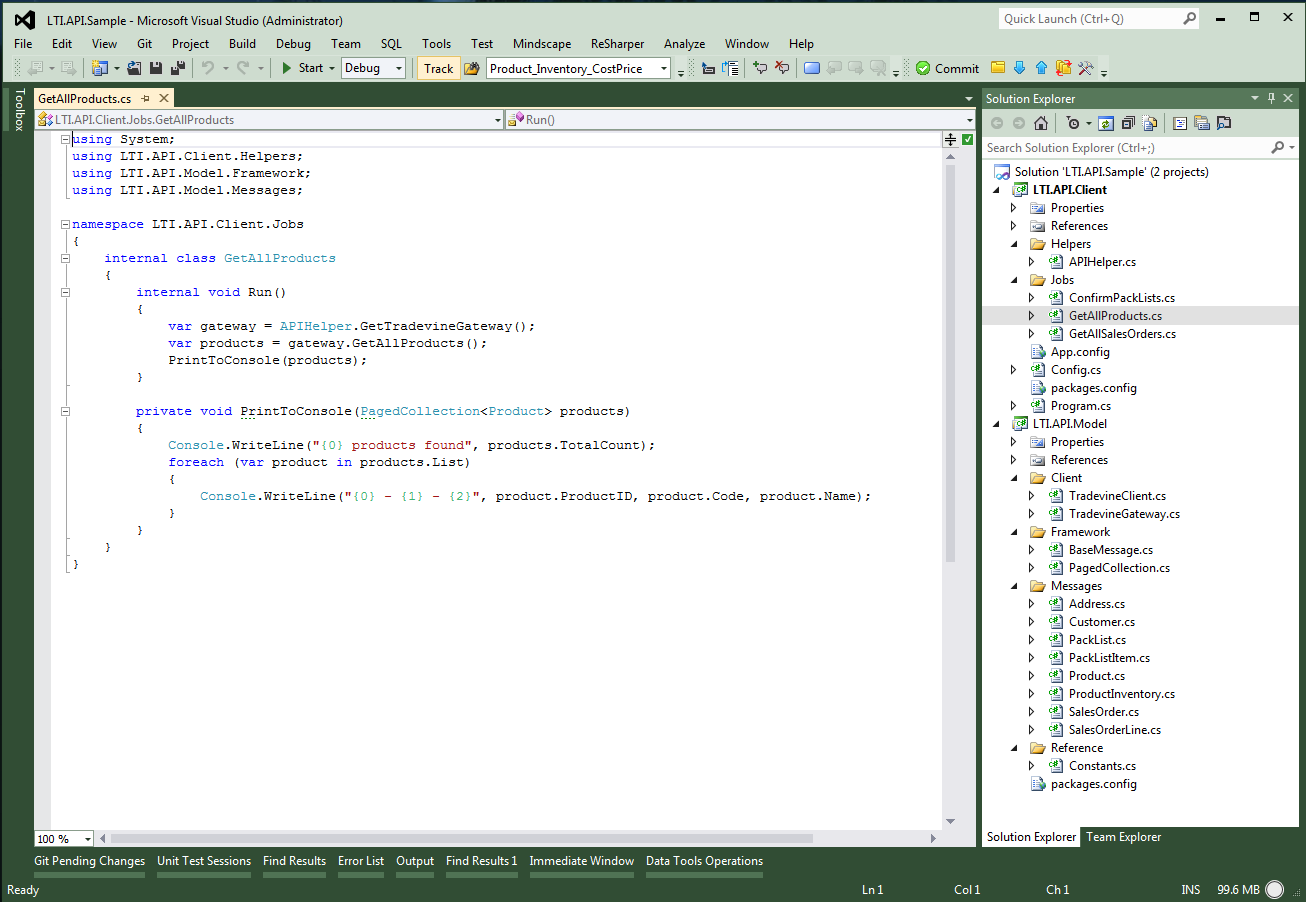The width and height of the screenshot is (1306, 902).
Task: Collapse the LTI.API.Client project node
Action: 995,189
